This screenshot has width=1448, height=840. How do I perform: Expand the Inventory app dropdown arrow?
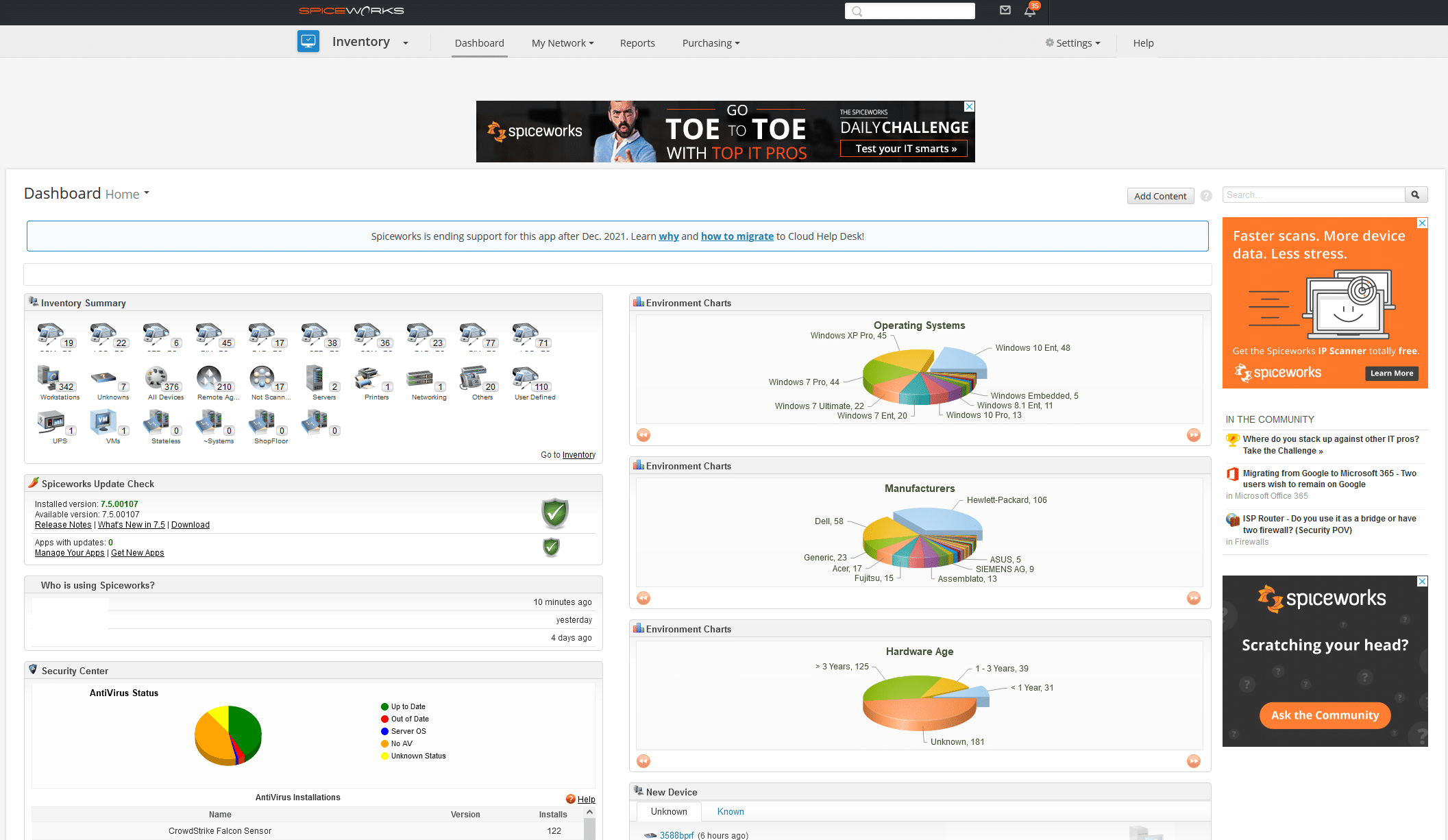406,43
